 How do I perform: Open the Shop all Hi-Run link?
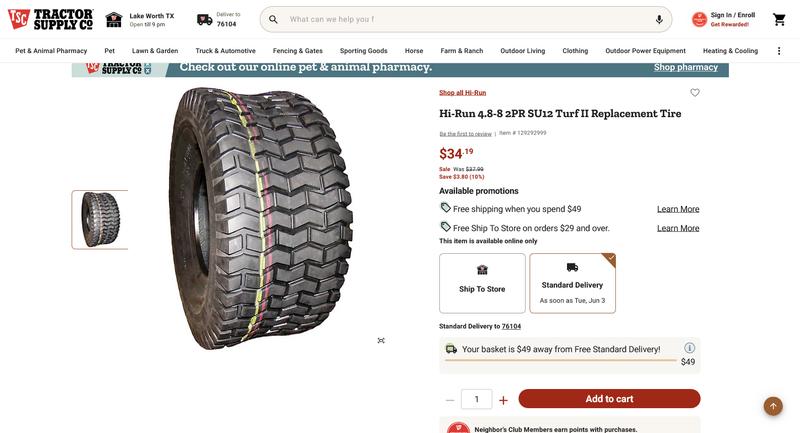(462, 93)
